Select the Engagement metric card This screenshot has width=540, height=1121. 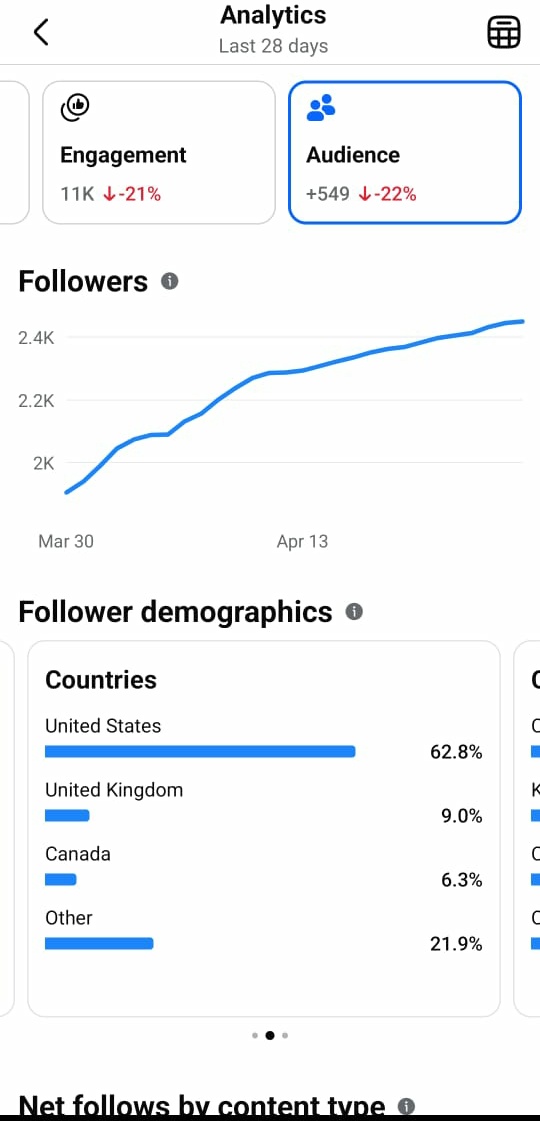pyautogui.click(x=159, y=152)
